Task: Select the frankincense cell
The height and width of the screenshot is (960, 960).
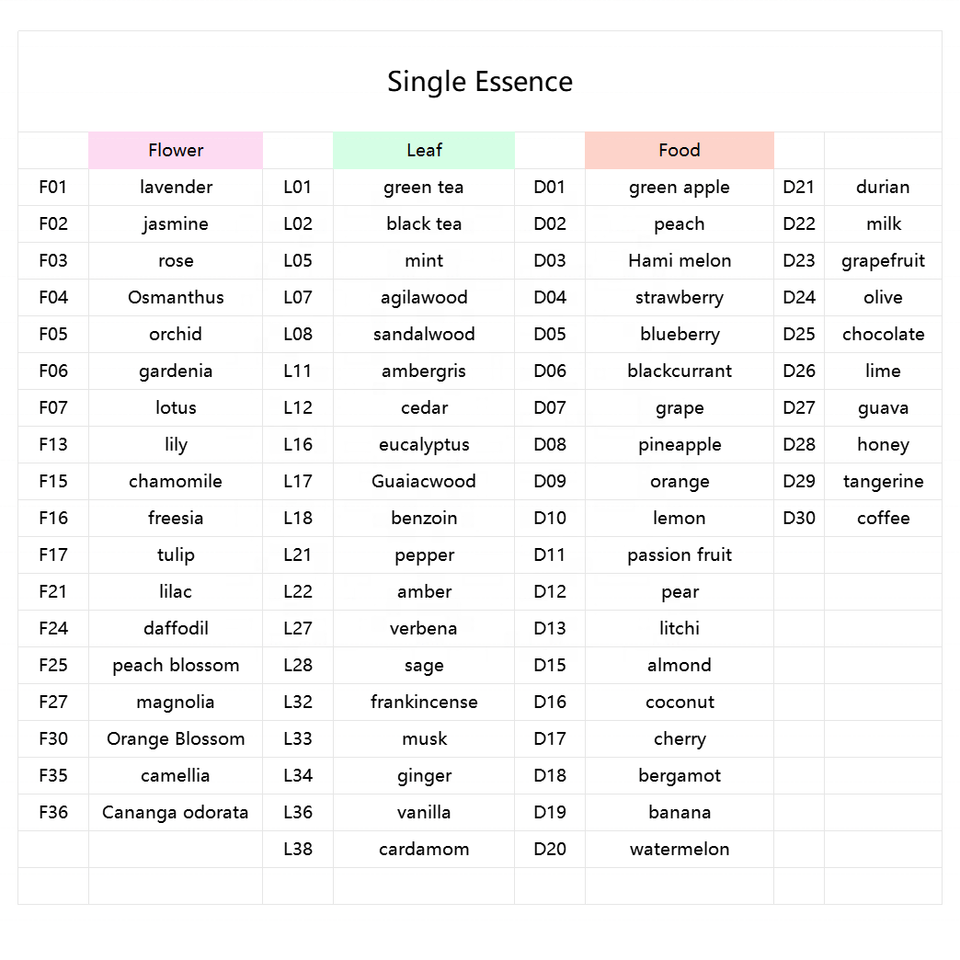Action: (424, 702)
